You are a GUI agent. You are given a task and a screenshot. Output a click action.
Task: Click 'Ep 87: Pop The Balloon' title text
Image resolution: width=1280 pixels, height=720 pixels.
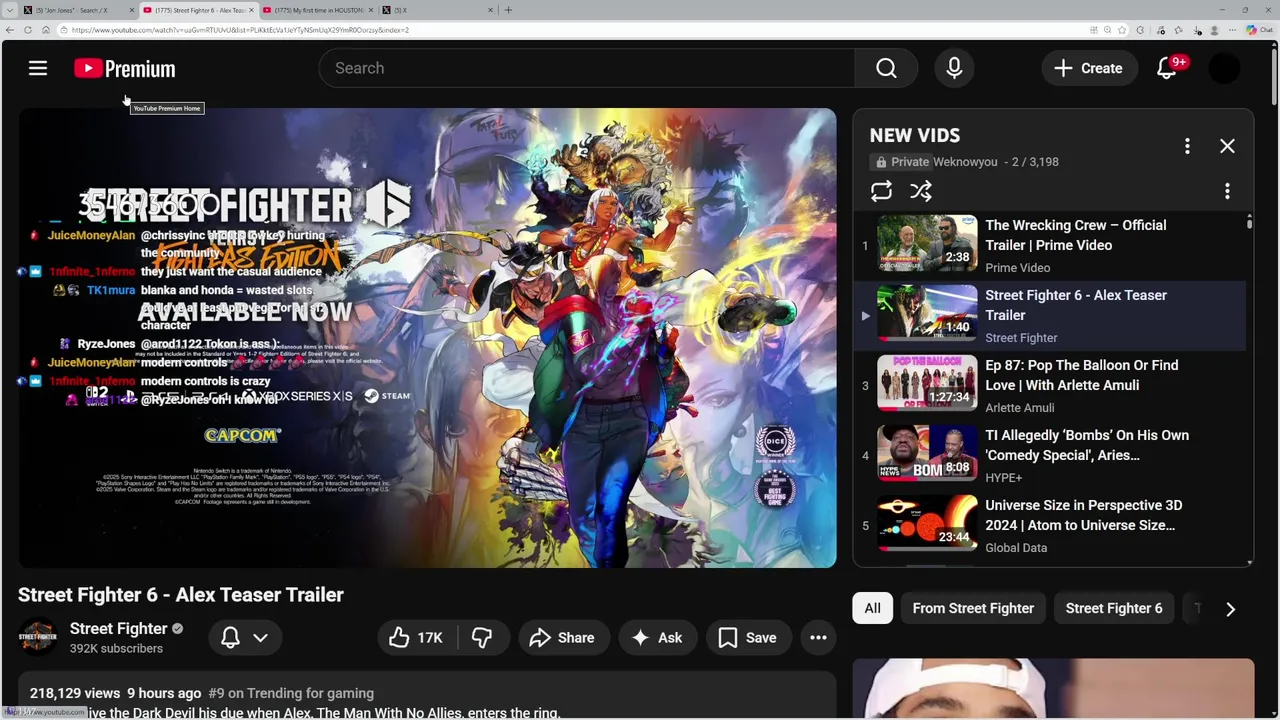click(x=1081, y=375)
